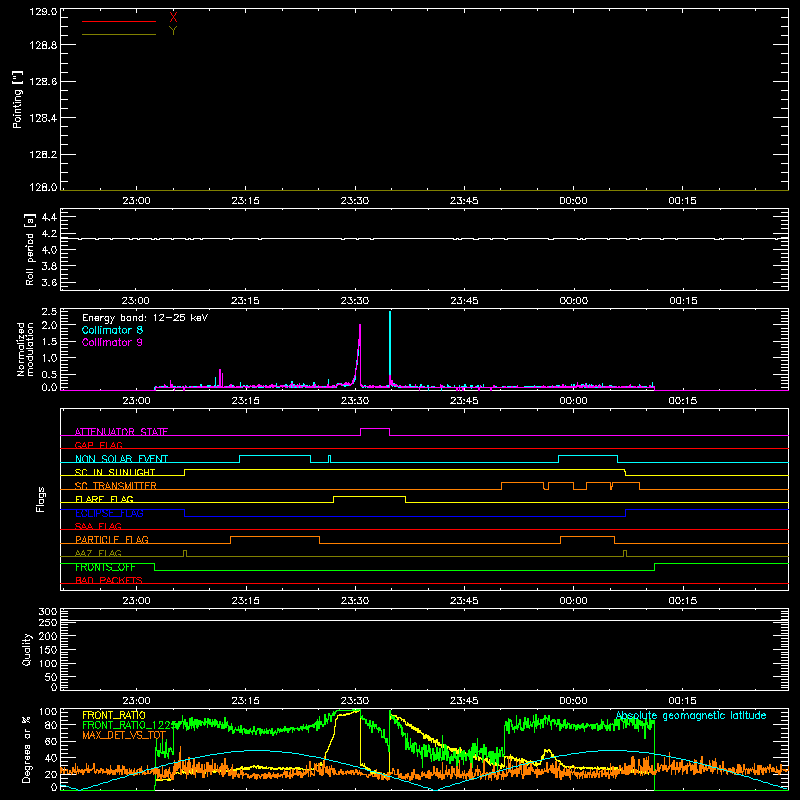The height and width of the screenshot is (800, 800).
Task: Click the 23:30 label under the Pointing plot
Action: [355, 201]
